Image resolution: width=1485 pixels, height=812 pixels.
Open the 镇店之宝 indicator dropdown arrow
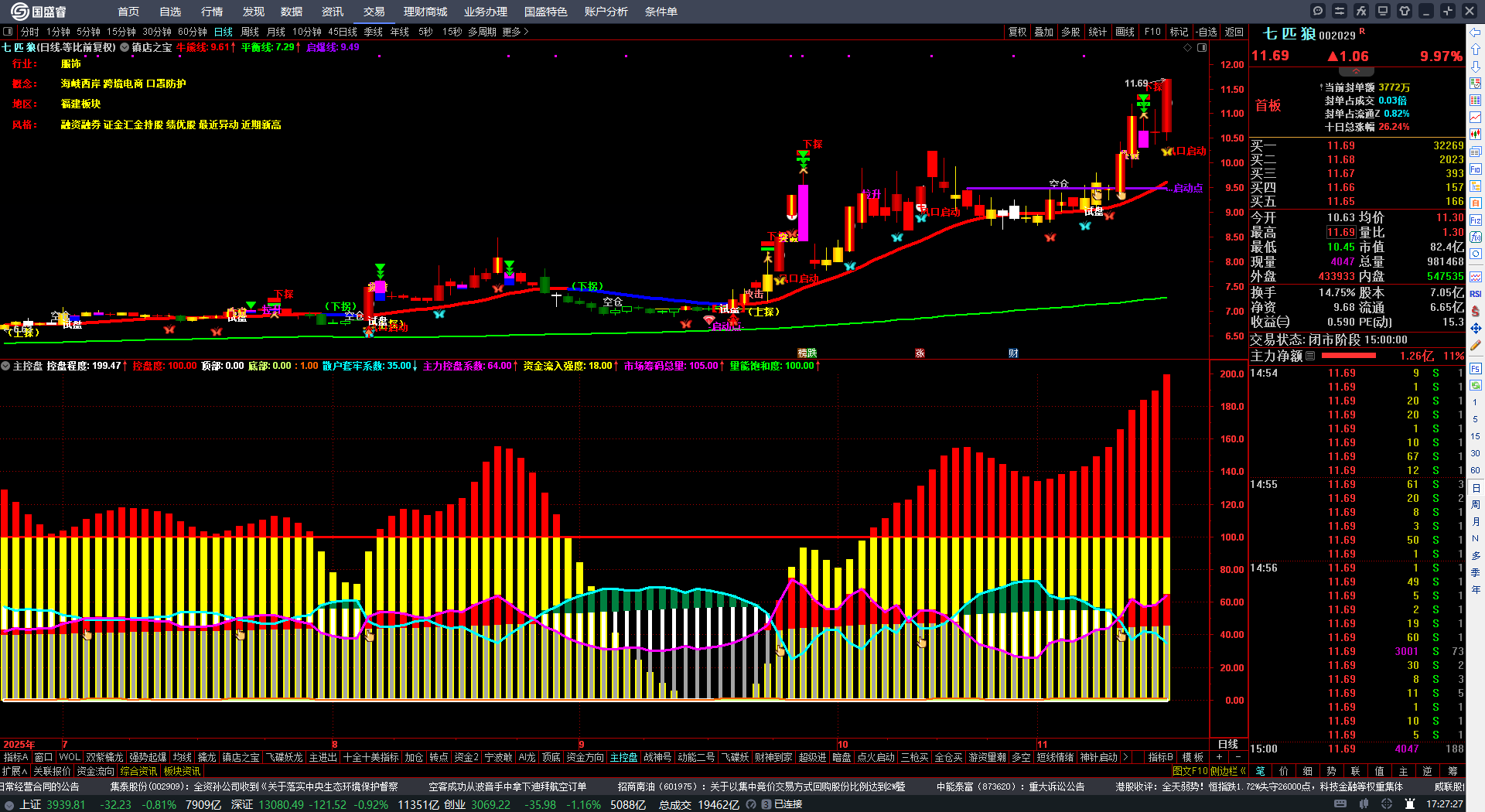(125, 47)
